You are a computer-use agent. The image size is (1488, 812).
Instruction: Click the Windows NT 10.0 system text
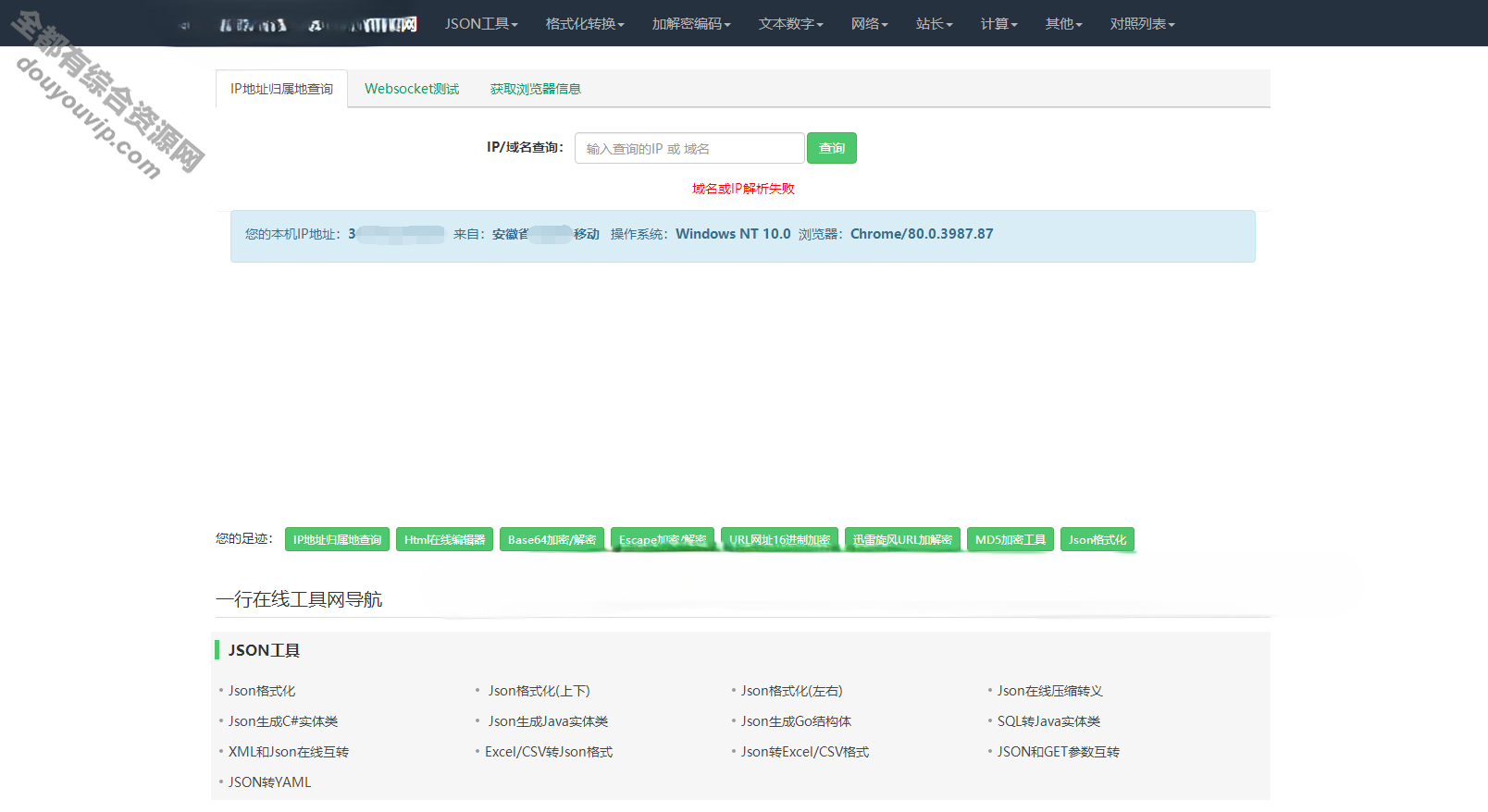[x=733, y=234]
